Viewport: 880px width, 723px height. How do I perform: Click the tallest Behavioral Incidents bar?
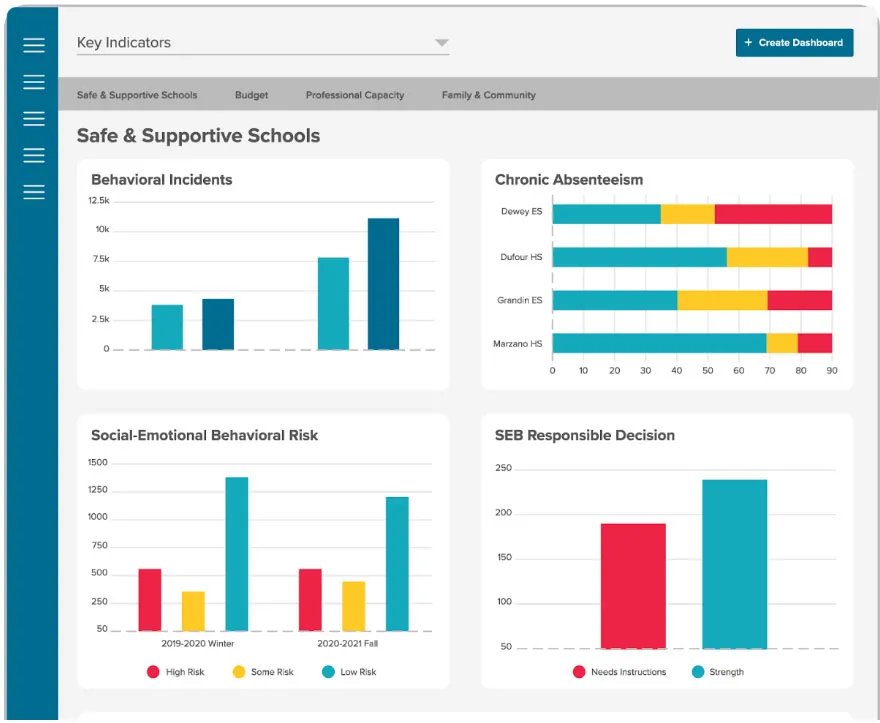click(x=383, y=283)
